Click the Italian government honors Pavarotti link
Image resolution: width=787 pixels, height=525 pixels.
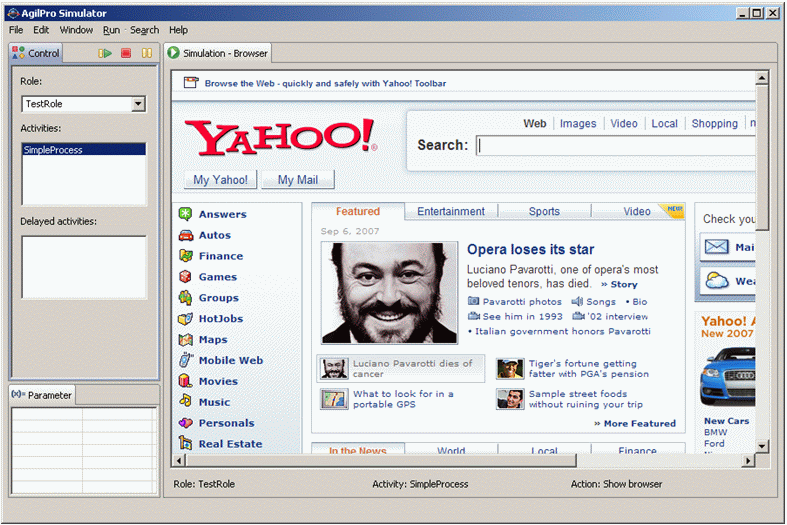click(563, 331)
